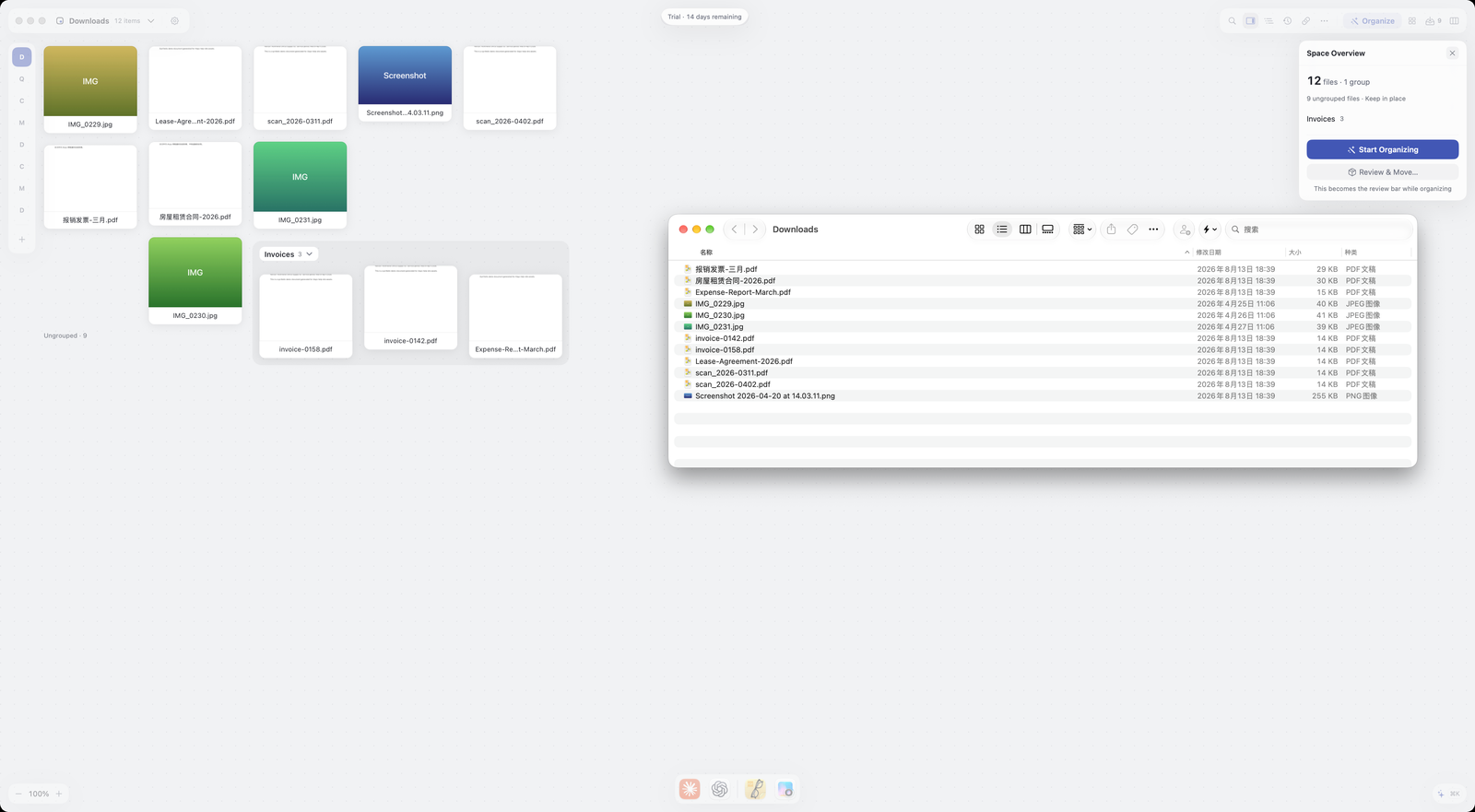The height and width of the screenshot is (812, 1475).
Task: Select the Screenshot png thumbnail on canvas
Action: click(405, 83)
